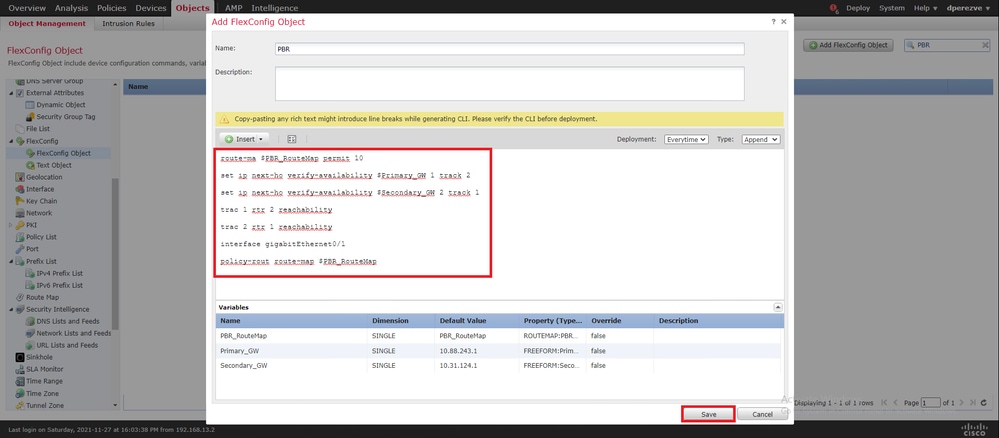Click the SLA Monitor icon in sidebar
The height and width of the screenshot is (438, 999).
20,369
